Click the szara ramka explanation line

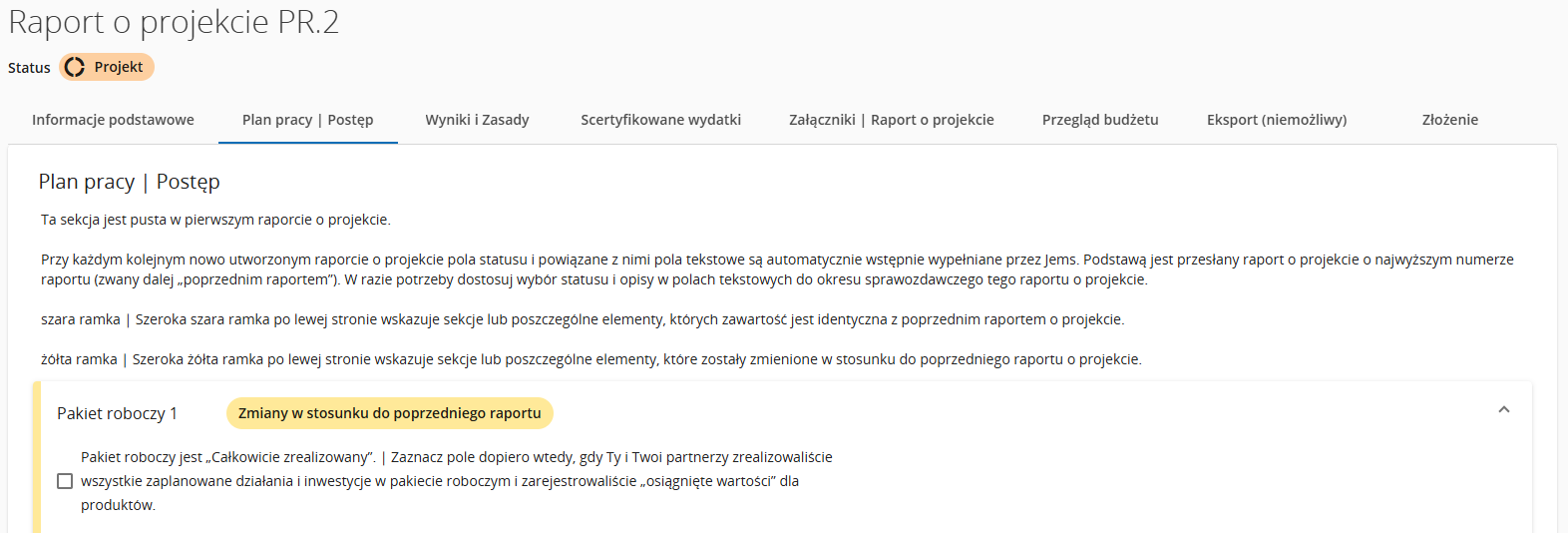click(582, 319)
